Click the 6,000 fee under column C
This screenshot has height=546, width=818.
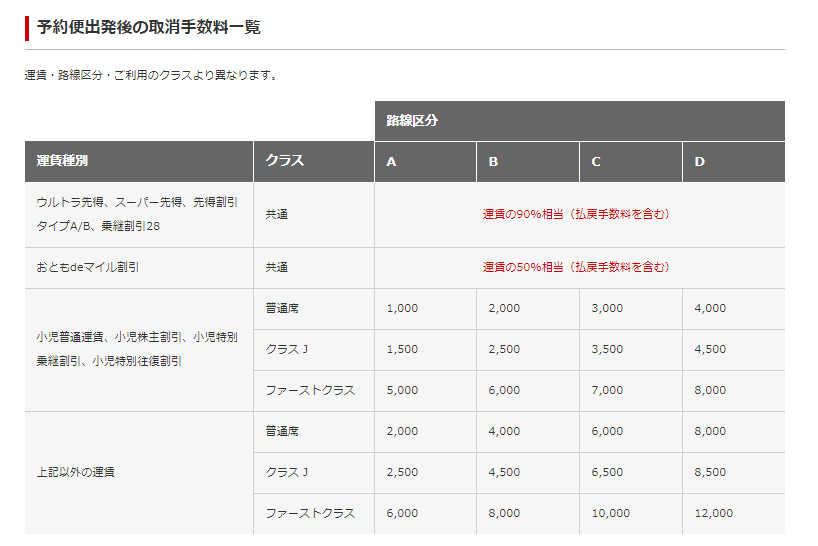(x=631, y=432)
